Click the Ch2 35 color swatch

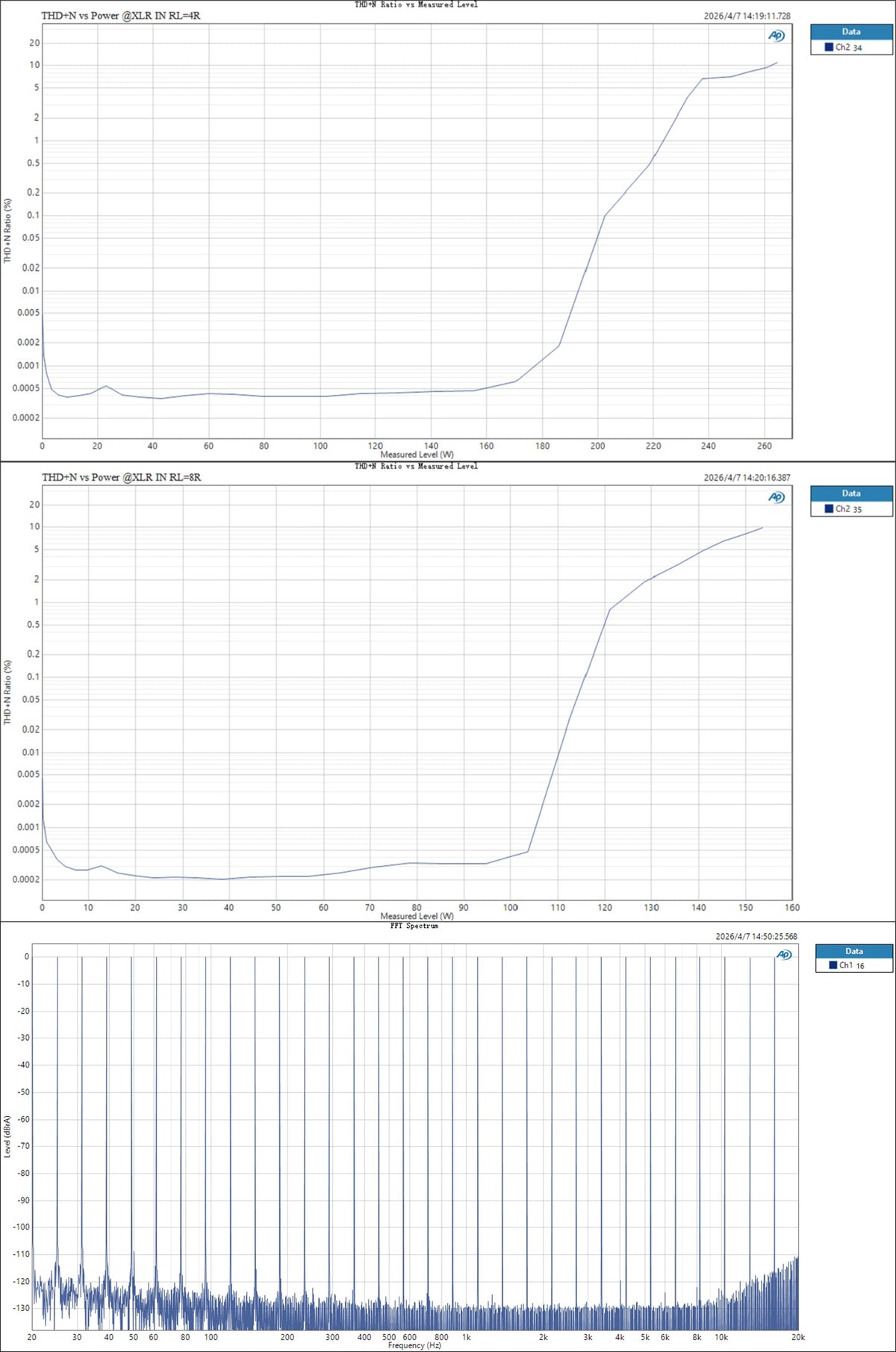point(829,508)
